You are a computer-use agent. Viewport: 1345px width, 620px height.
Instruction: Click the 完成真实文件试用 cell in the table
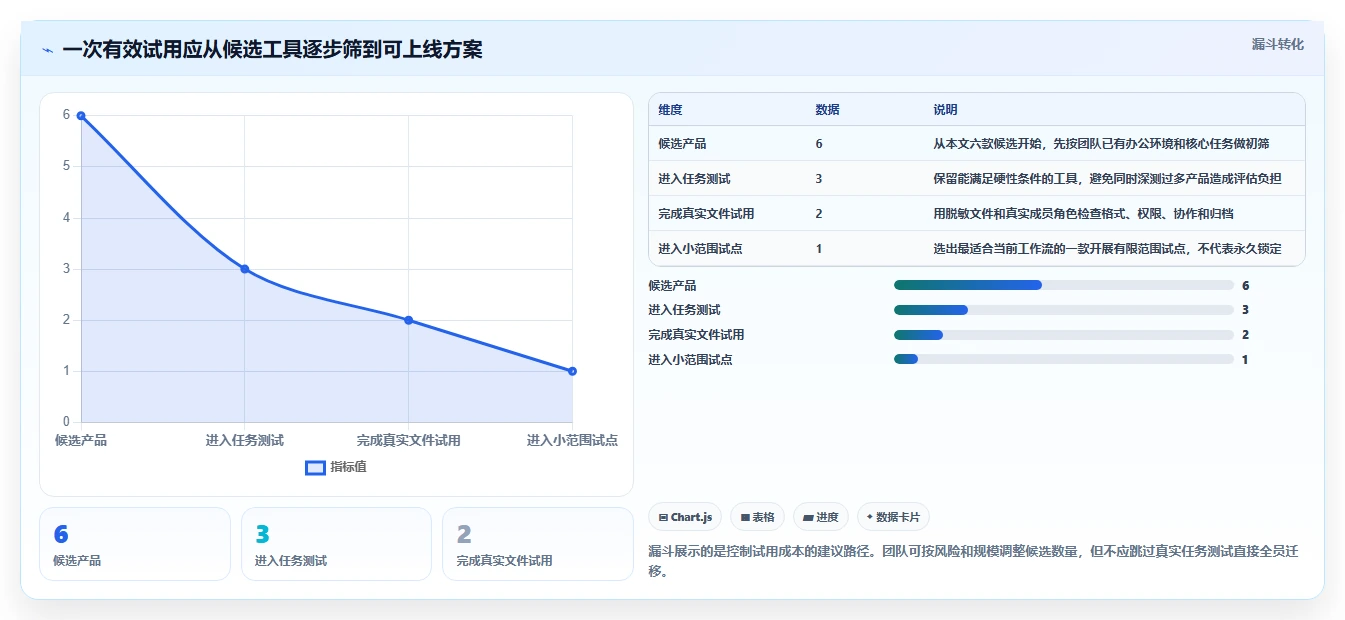click(706, 214)
